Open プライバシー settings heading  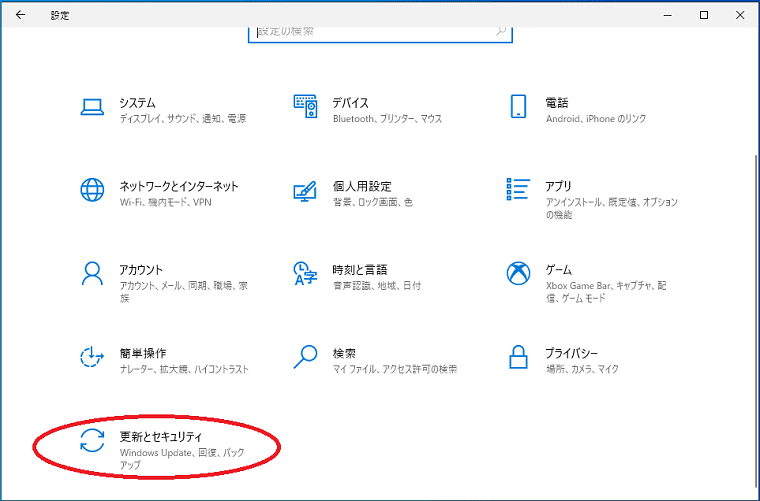[571, 353]
